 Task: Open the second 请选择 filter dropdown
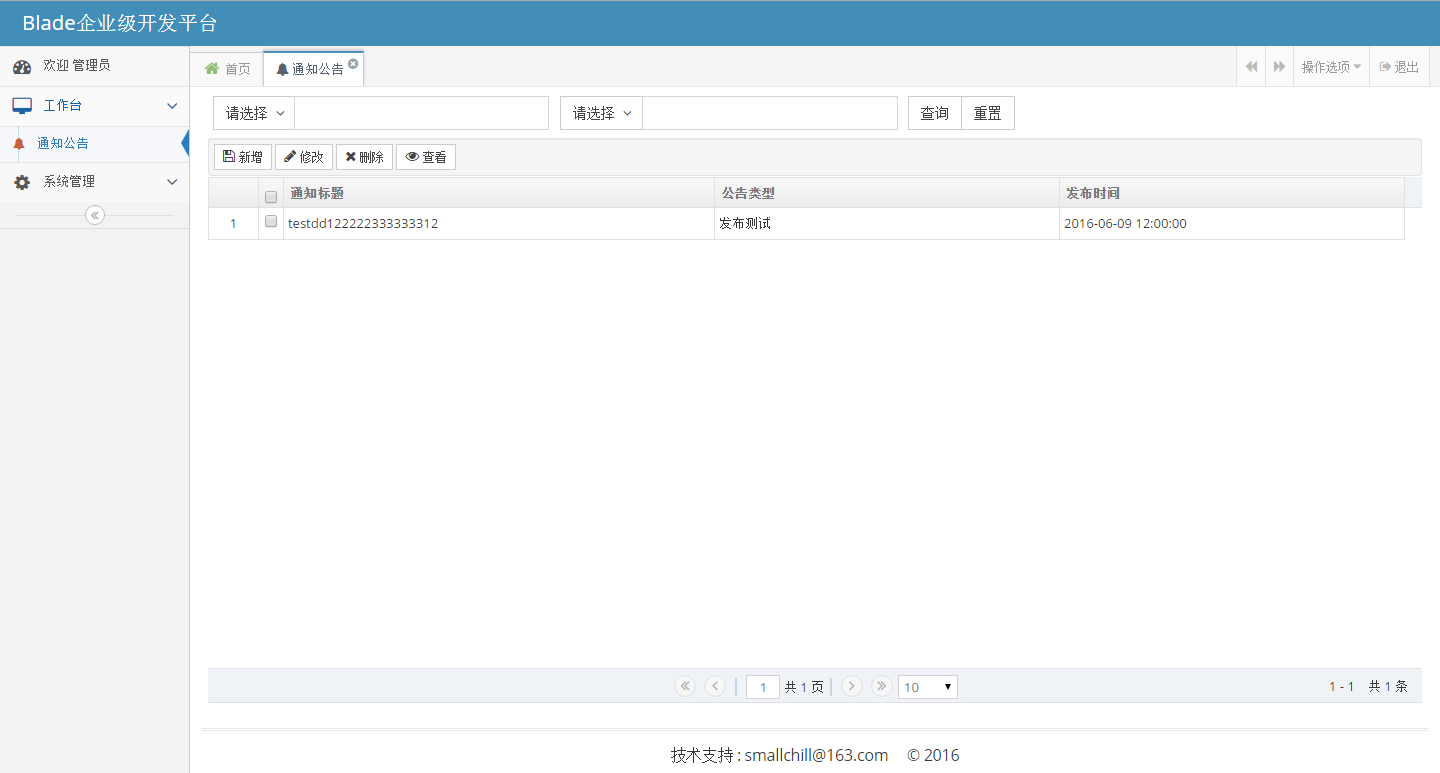[x=601, y=113]
